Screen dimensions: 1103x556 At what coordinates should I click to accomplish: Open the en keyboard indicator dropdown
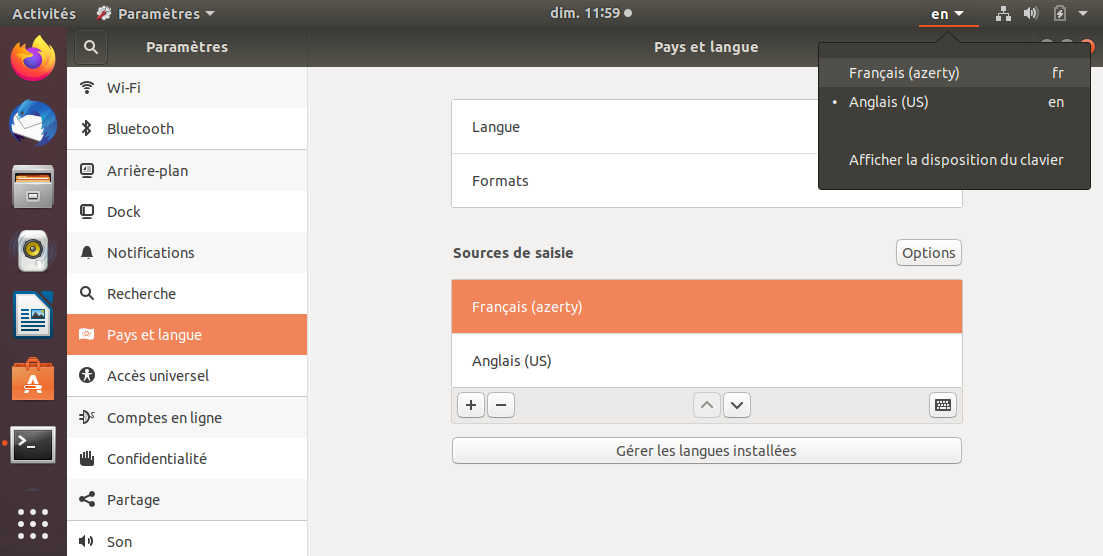[x=947, y=14]
